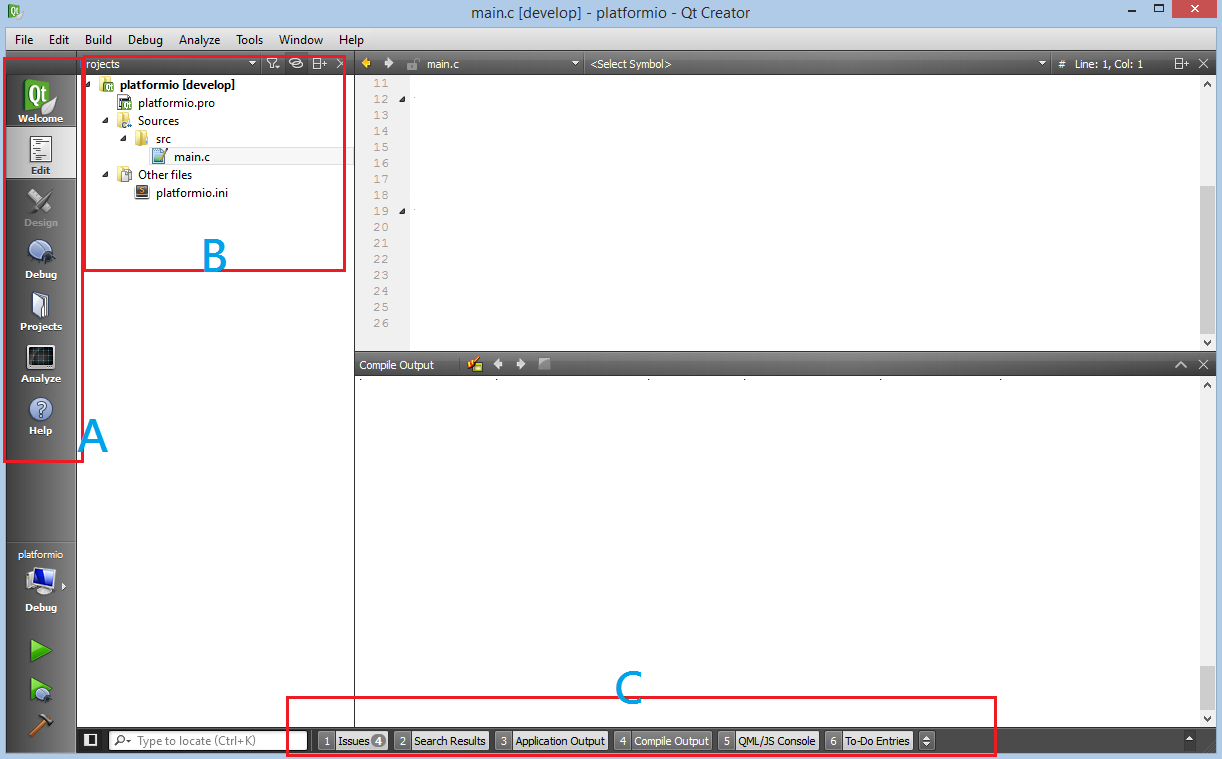This screenshot has height=759, width=1222.
Task: Open the main.c open-documents dropdown
Action: tap(502, 64)
